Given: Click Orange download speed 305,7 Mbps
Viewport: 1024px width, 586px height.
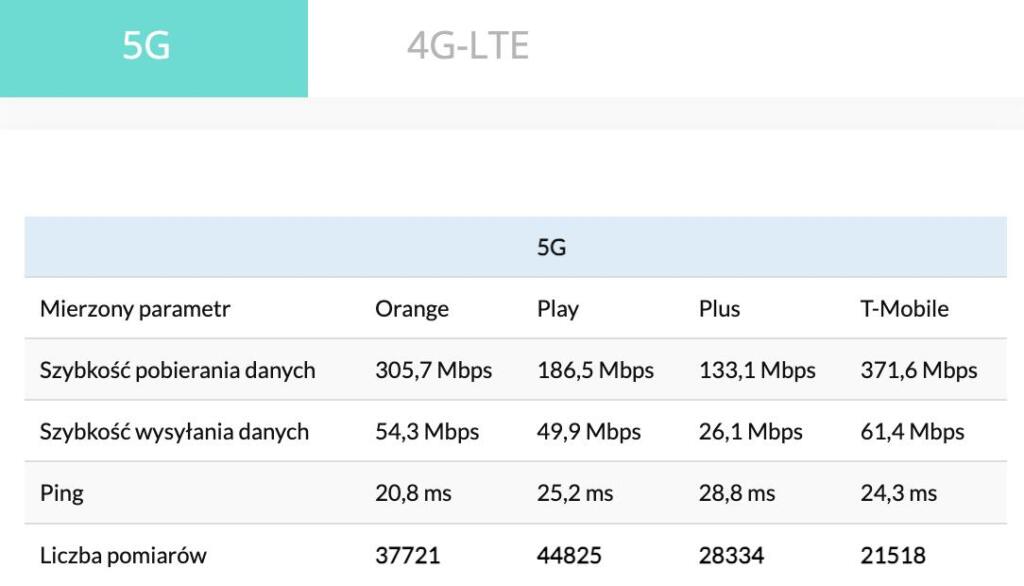Looking at the screenshot, I should point(434,371).
